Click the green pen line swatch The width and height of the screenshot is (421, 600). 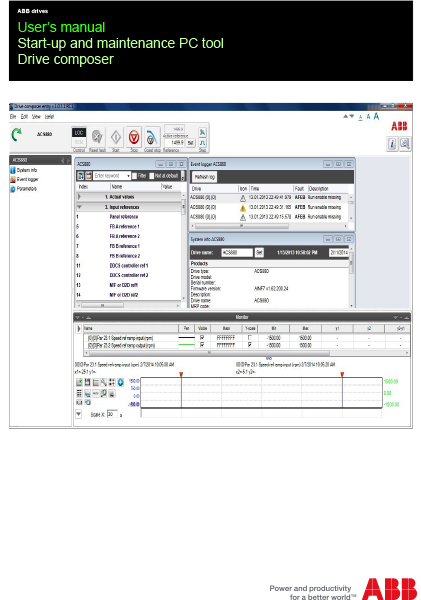(x=186, y=345)
